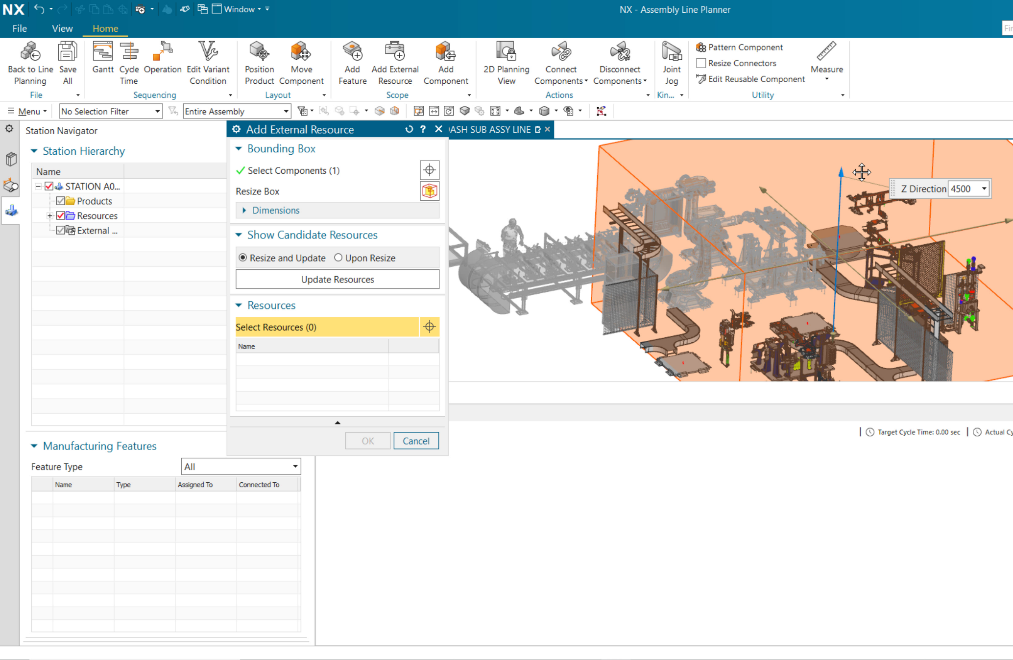Toggle the External node checkbox

click(61, 231)
